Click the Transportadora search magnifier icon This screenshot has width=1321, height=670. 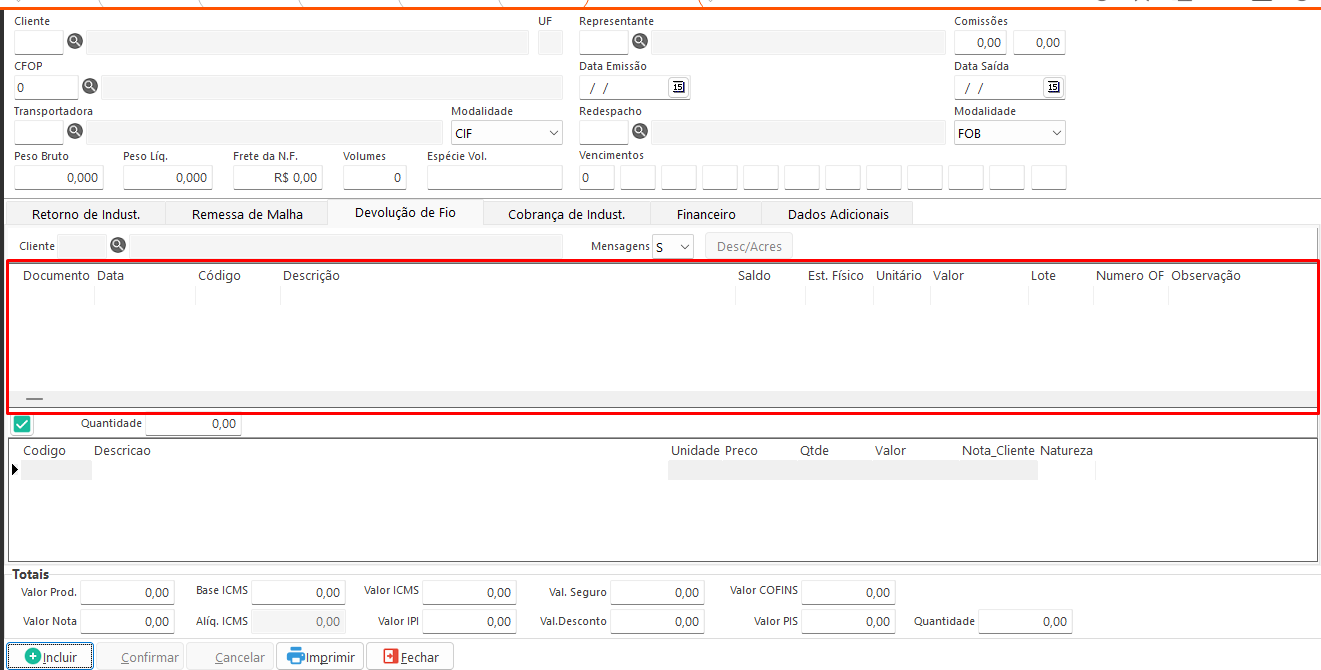click(75, 131)
